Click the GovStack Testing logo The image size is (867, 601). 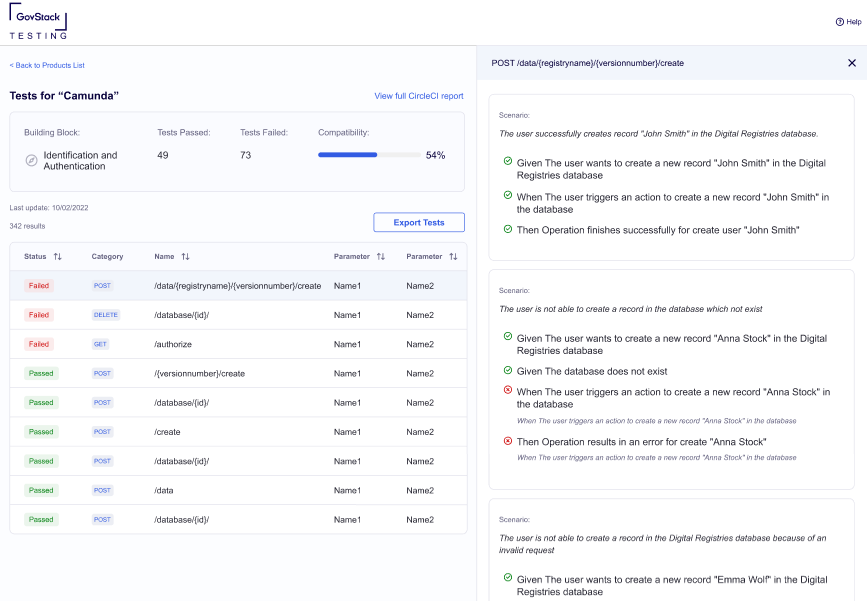click(x=38, y=22)
